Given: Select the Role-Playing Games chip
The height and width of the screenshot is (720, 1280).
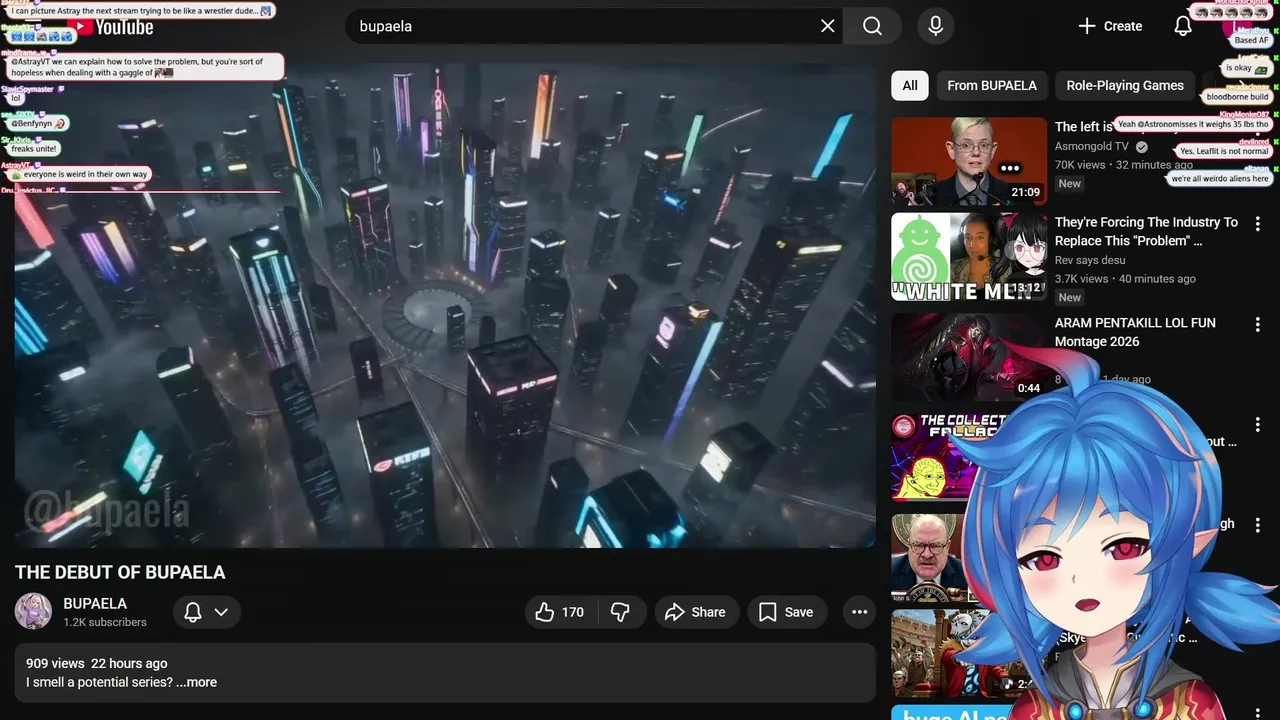Looking at the screenshot, I should (1125, 85).
